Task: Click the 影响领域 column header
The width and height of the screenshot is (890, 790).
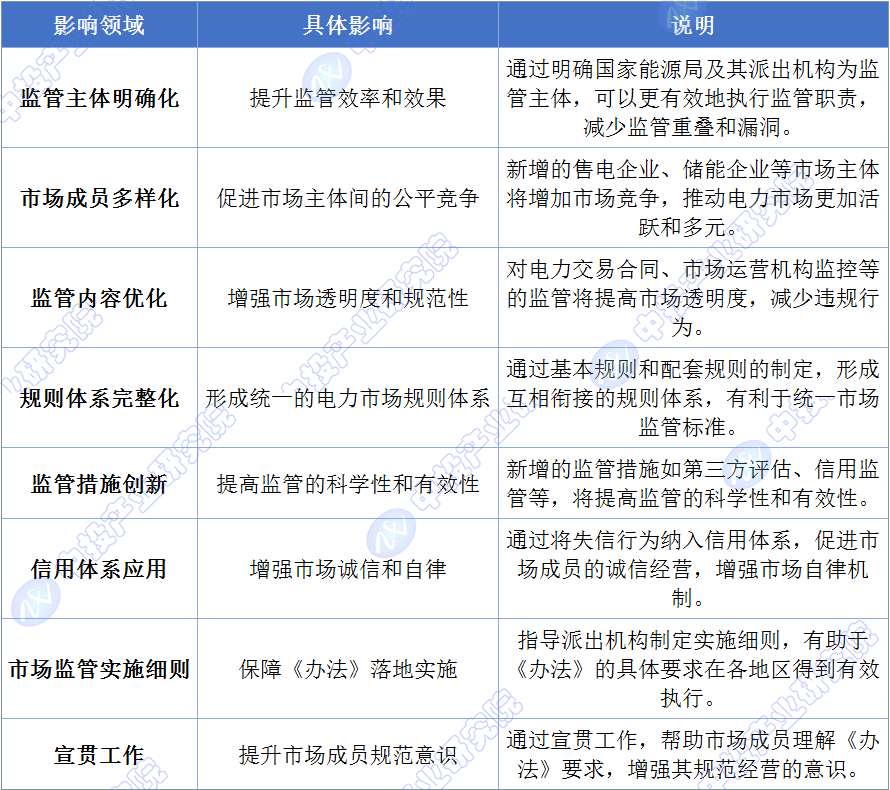Action: point(99,24)
